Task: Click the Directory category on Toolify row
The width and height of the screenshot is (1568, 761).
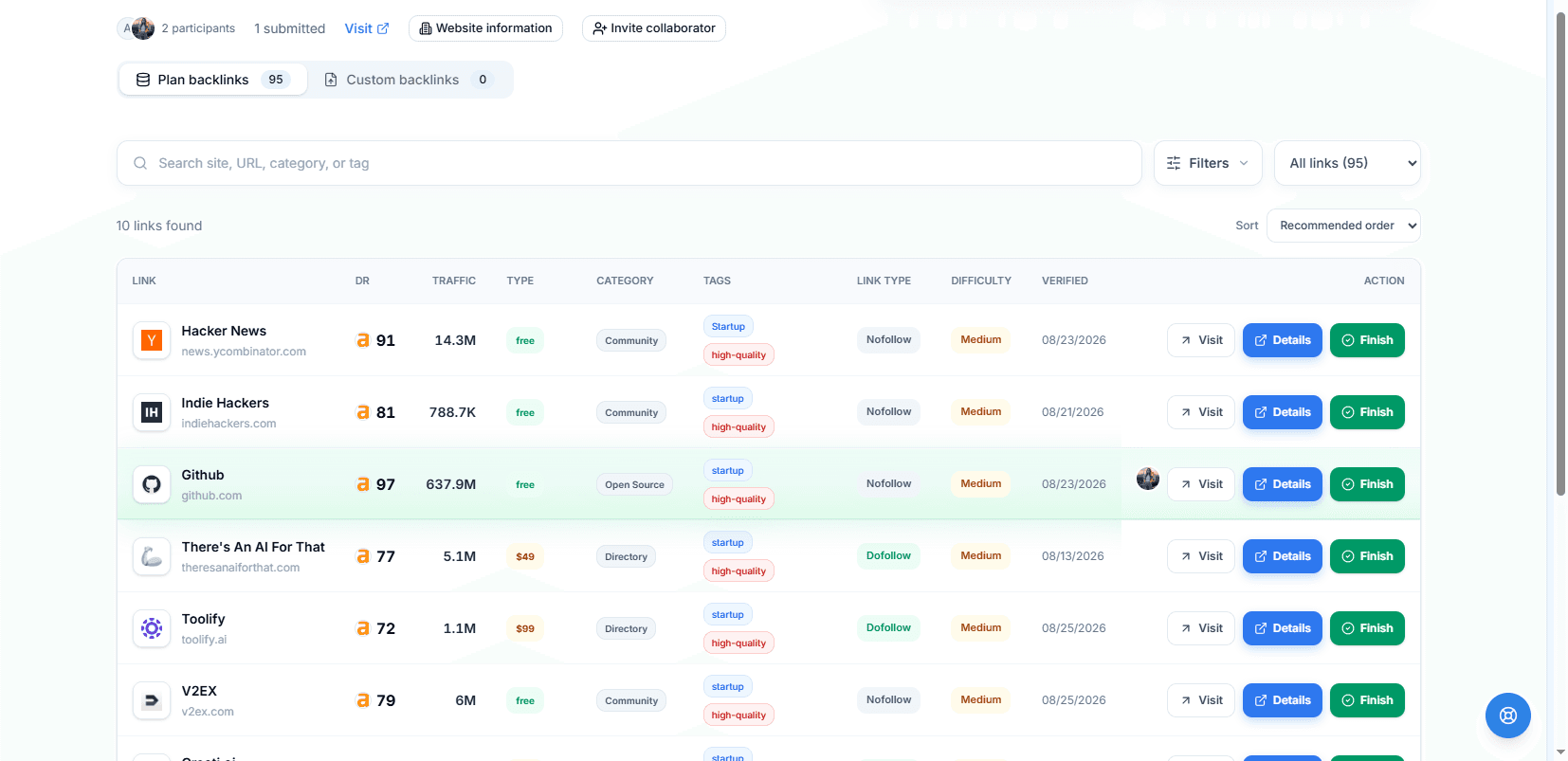Action: [626, 628]
